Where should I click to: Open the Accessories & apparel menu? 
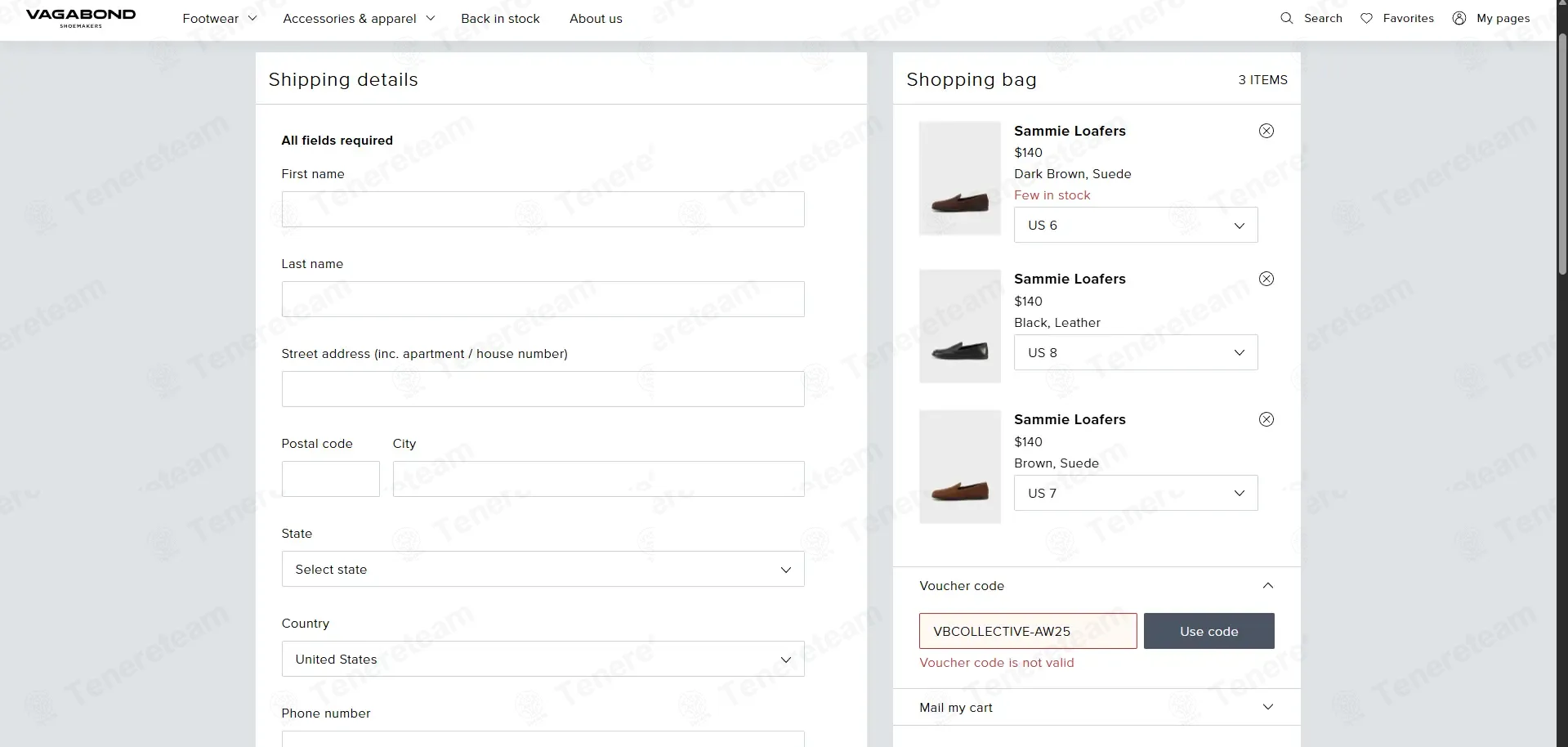(x=359, y=18)
